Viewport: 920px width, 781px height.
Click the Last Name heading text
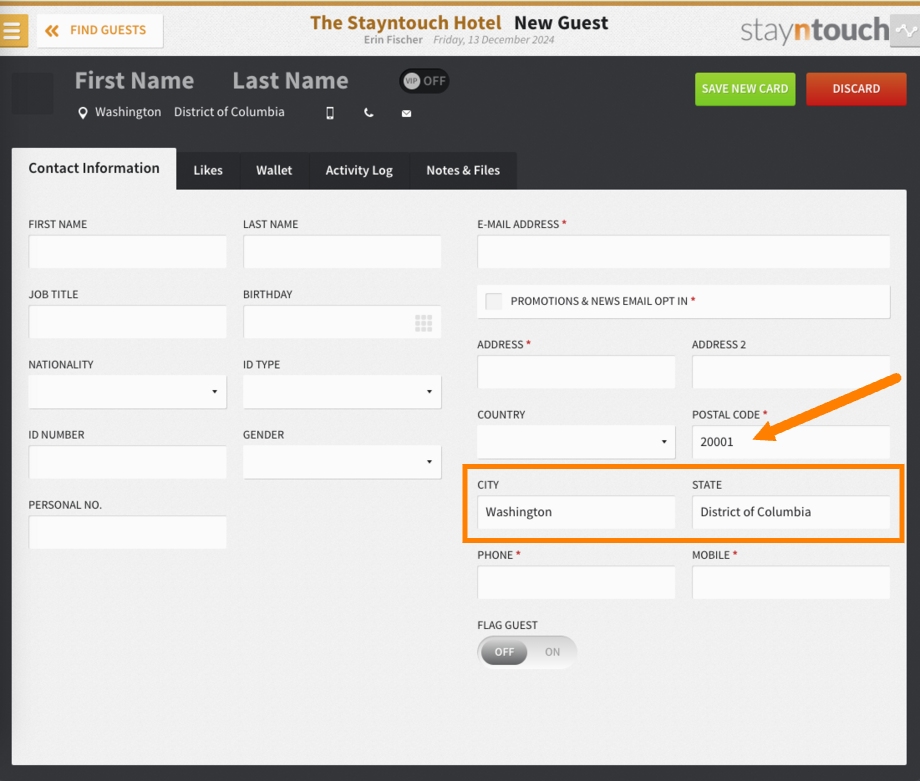coord(290,81)
